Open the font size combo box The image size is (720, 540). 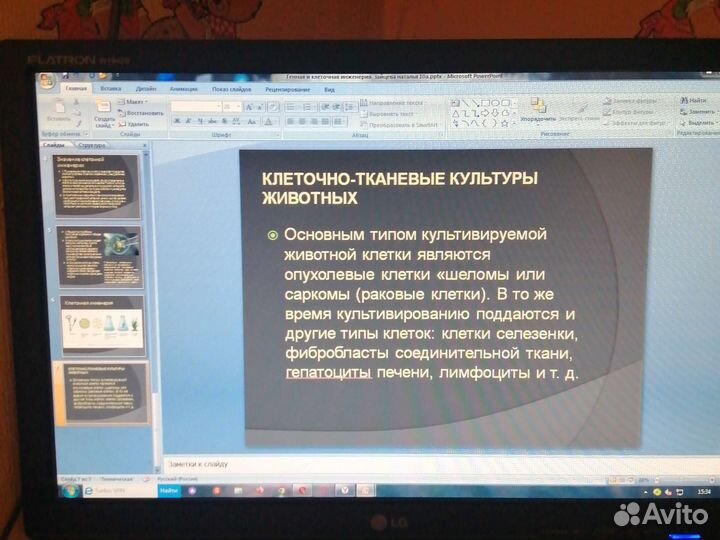(232, 107)
